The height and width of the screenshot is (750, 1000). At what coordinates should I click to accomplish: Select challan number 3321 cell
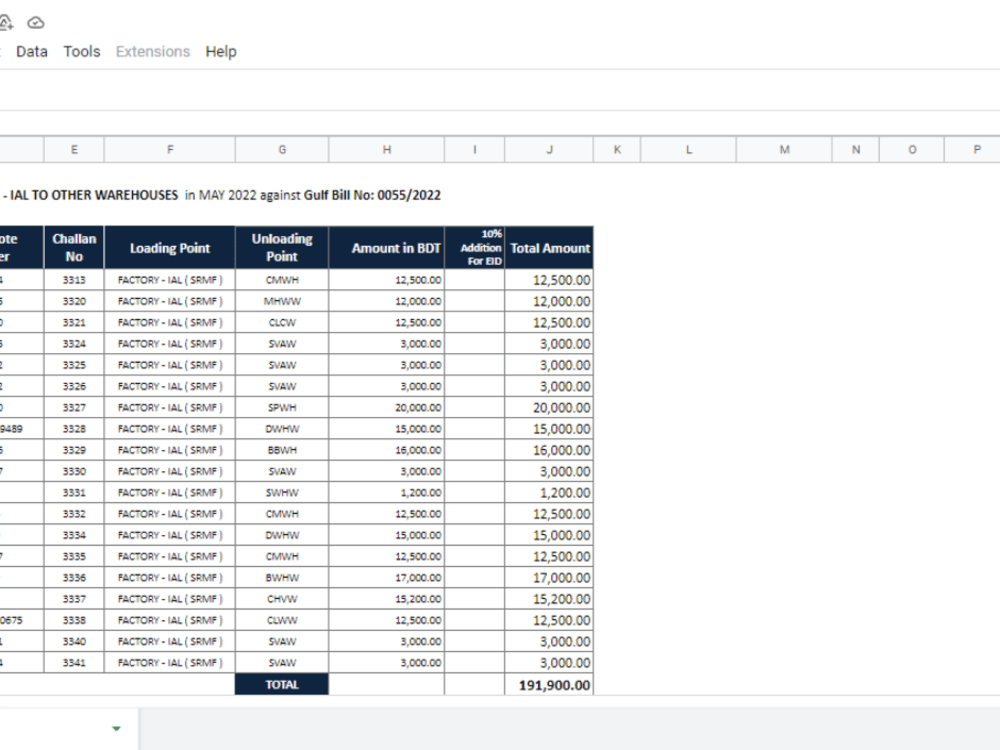pos(74,323)
